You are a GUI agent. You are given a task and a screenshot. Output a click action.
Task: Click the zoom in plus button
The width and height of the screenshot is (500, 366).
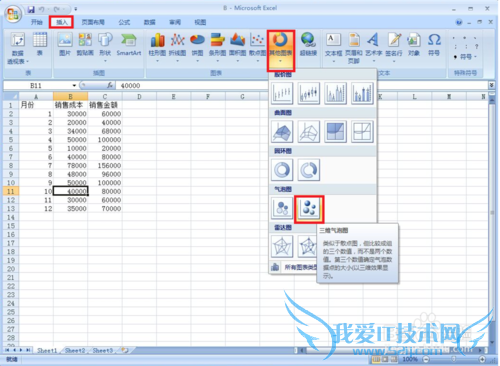(x=482, y=359)
